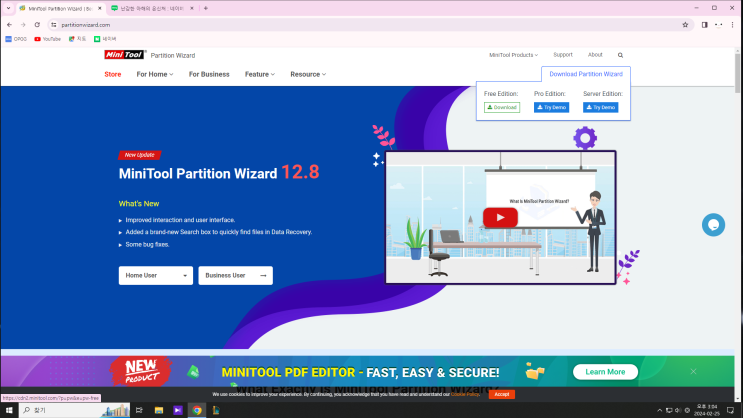The width and height of the screenshot is (743, 418).
Task: Try Demo of Server Edition
Action: tap(600, 108)
